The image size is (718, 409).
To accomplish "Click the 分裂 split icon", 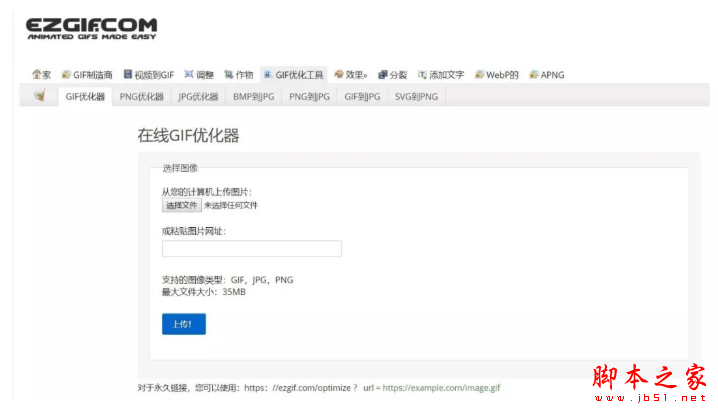I will click(383, 75).
